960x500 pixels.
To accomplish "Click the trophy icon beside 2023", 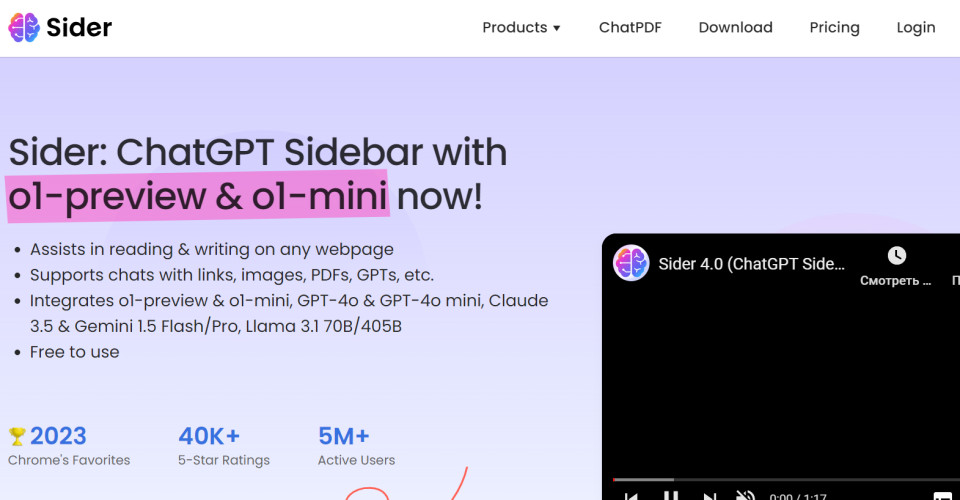I will [17, 436].
